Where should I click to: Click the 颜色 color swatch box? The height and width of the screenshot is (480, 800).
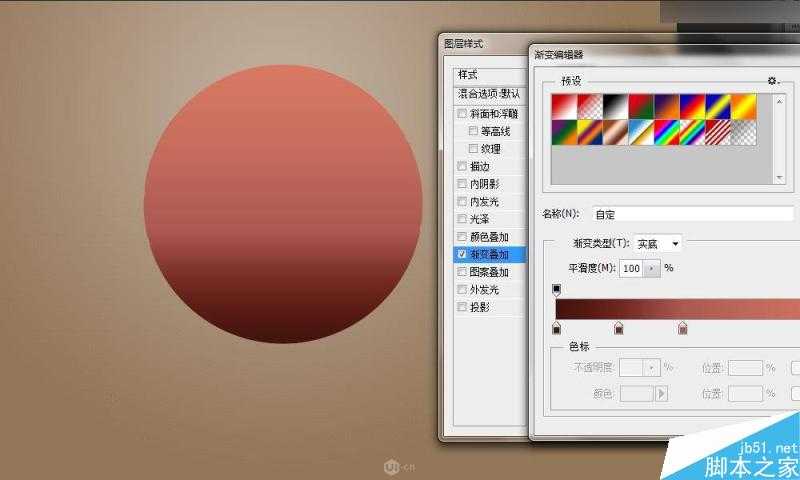[x=637, y=393]
